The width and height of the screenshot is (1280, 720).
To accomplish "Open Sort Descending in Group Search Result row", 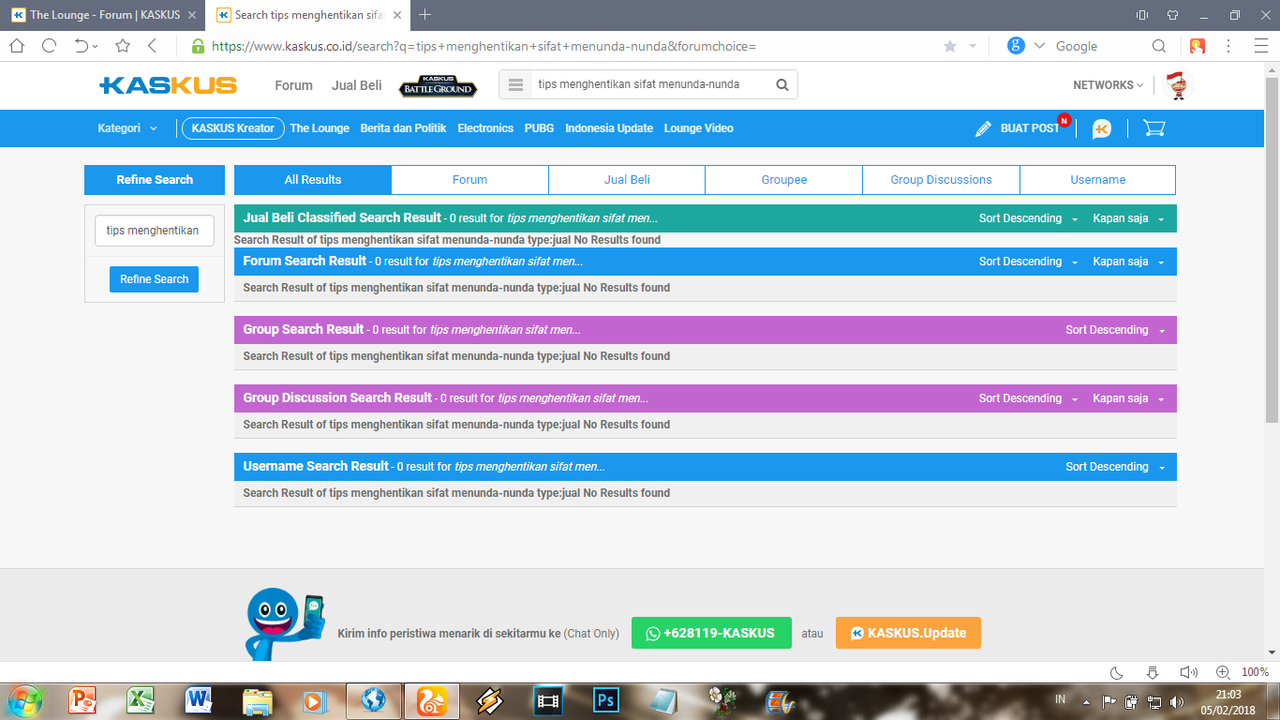I will point(1115,330).
